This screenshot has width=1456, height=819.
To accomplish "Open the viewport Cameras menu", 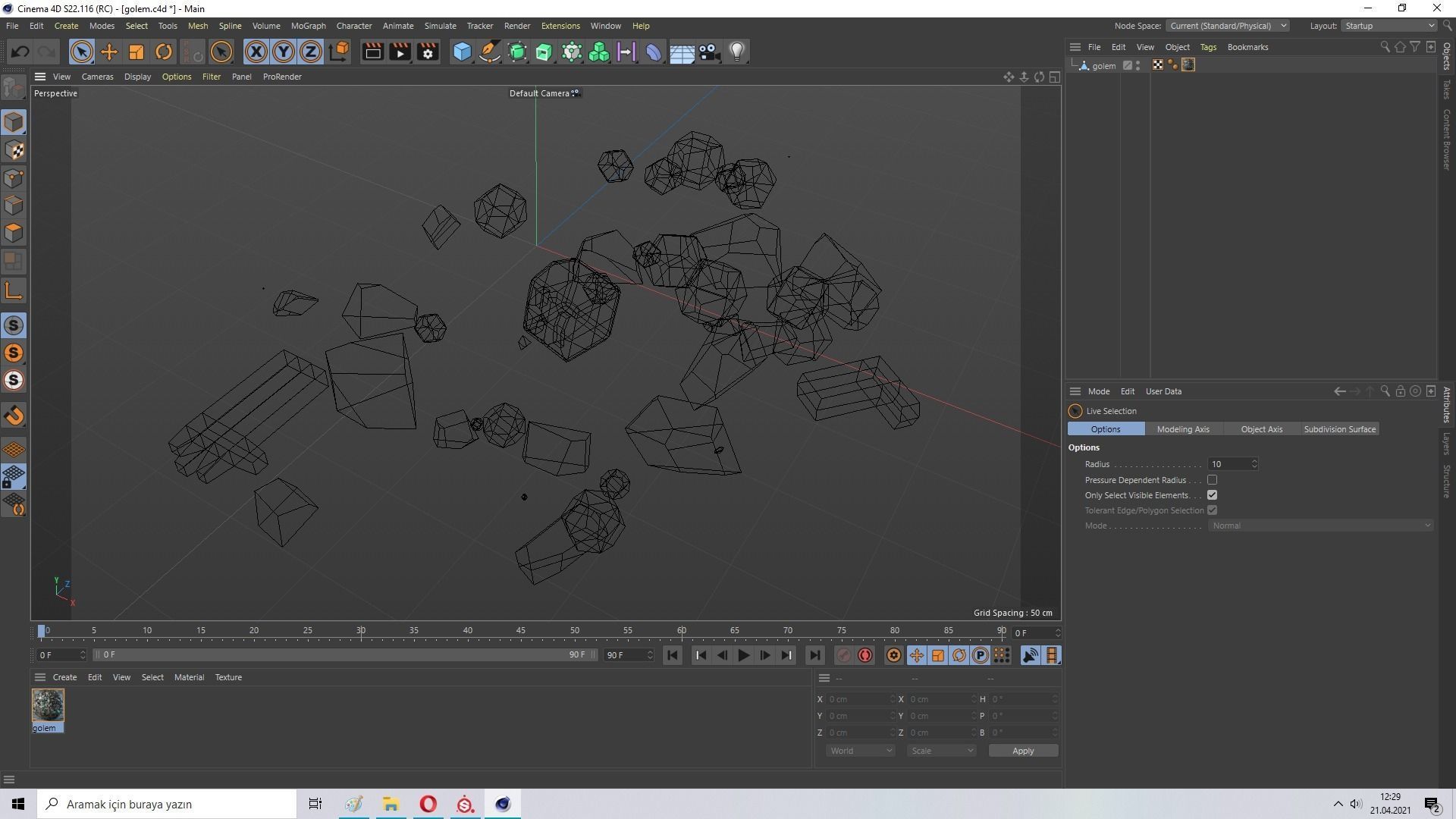I will [x=97, y=77].
